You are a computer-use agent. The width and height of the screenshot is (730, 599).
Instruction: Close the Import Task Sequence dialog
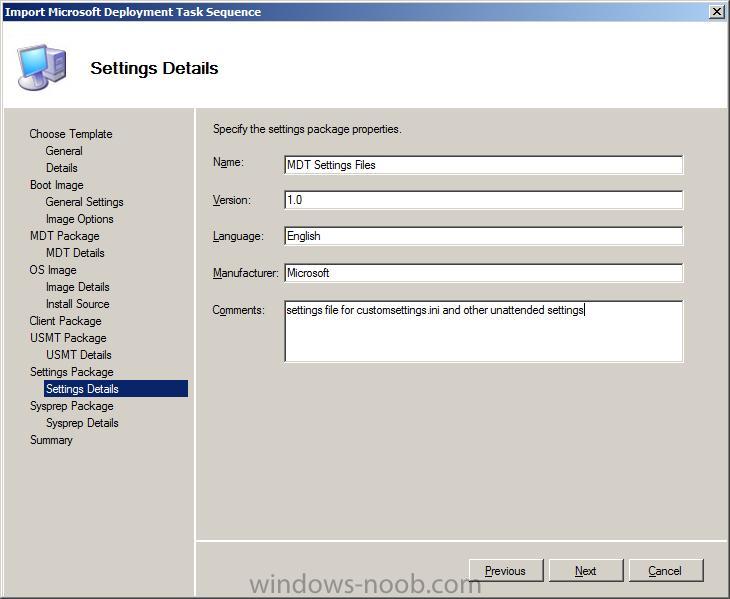point(716,12)
